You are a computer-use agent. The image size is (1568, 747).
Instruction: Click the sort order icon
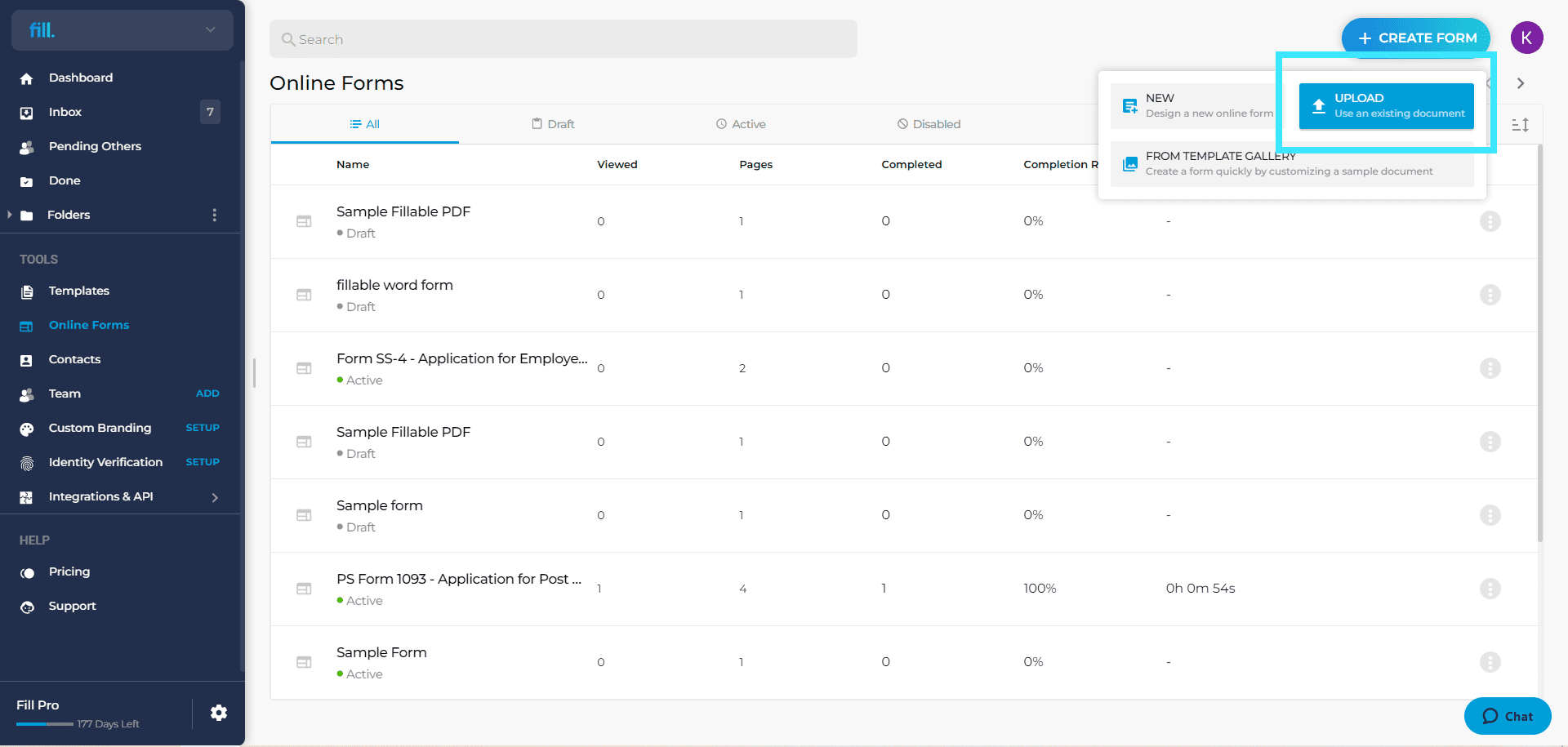(x=1519, y=125)
